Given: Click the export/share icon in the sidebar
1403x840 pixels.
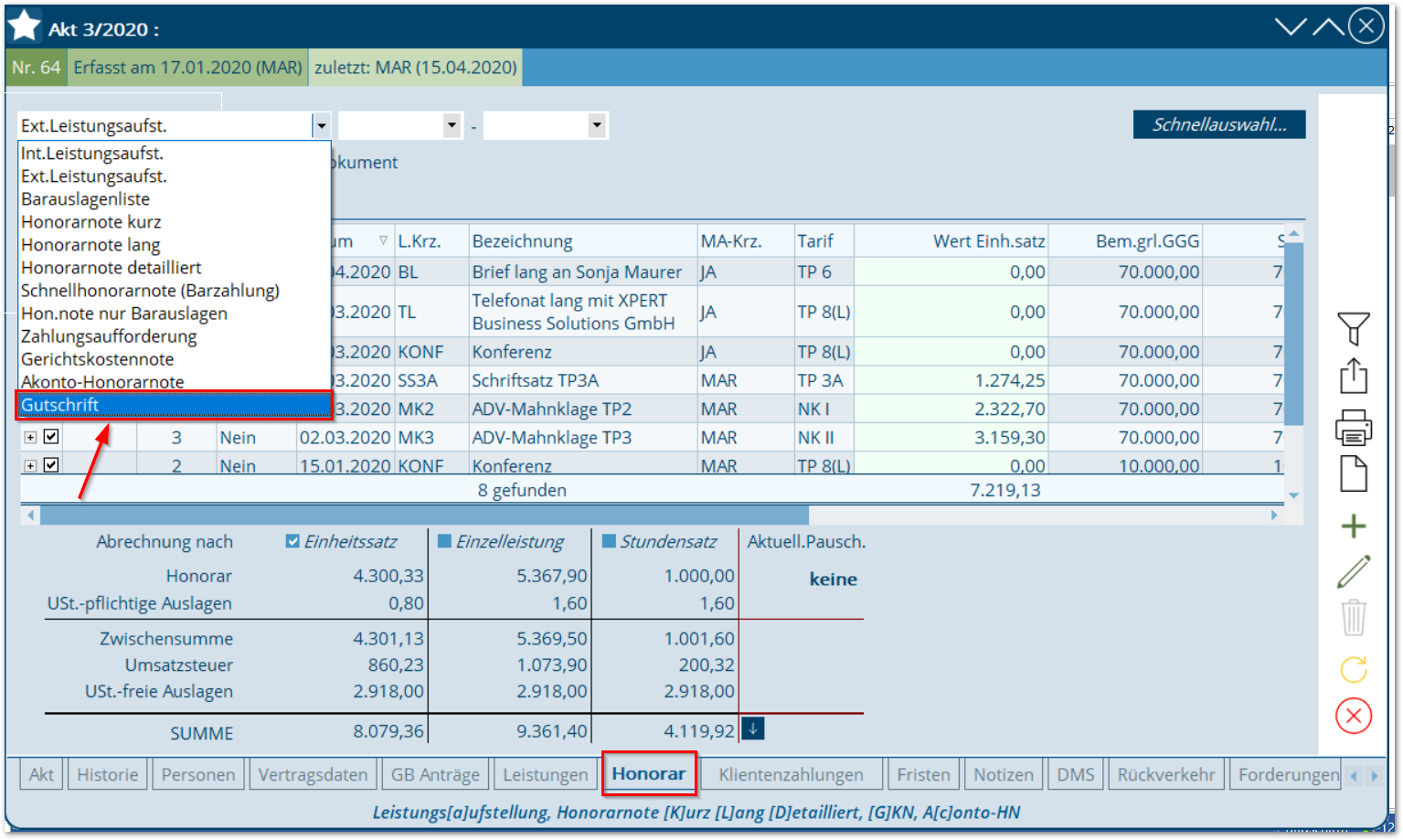Looking at the screenshot, I should click(1354, 376).
